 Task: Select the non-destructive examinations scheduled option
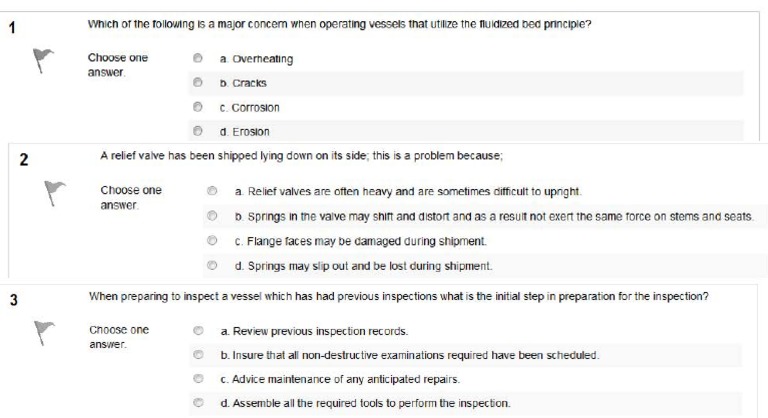coord(198,355)
